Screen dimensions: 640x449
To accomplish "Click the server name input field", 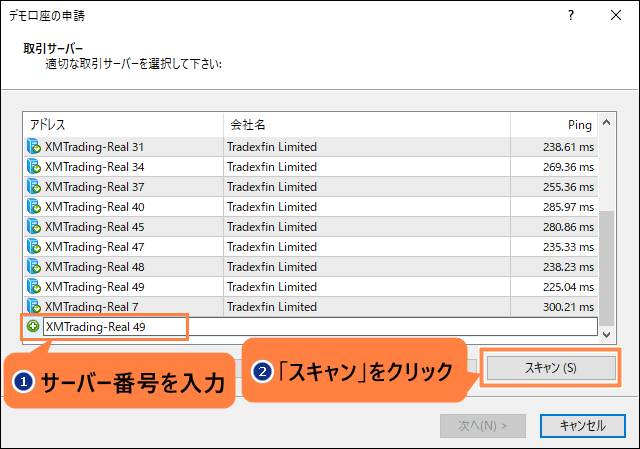I will pos(320,327).
